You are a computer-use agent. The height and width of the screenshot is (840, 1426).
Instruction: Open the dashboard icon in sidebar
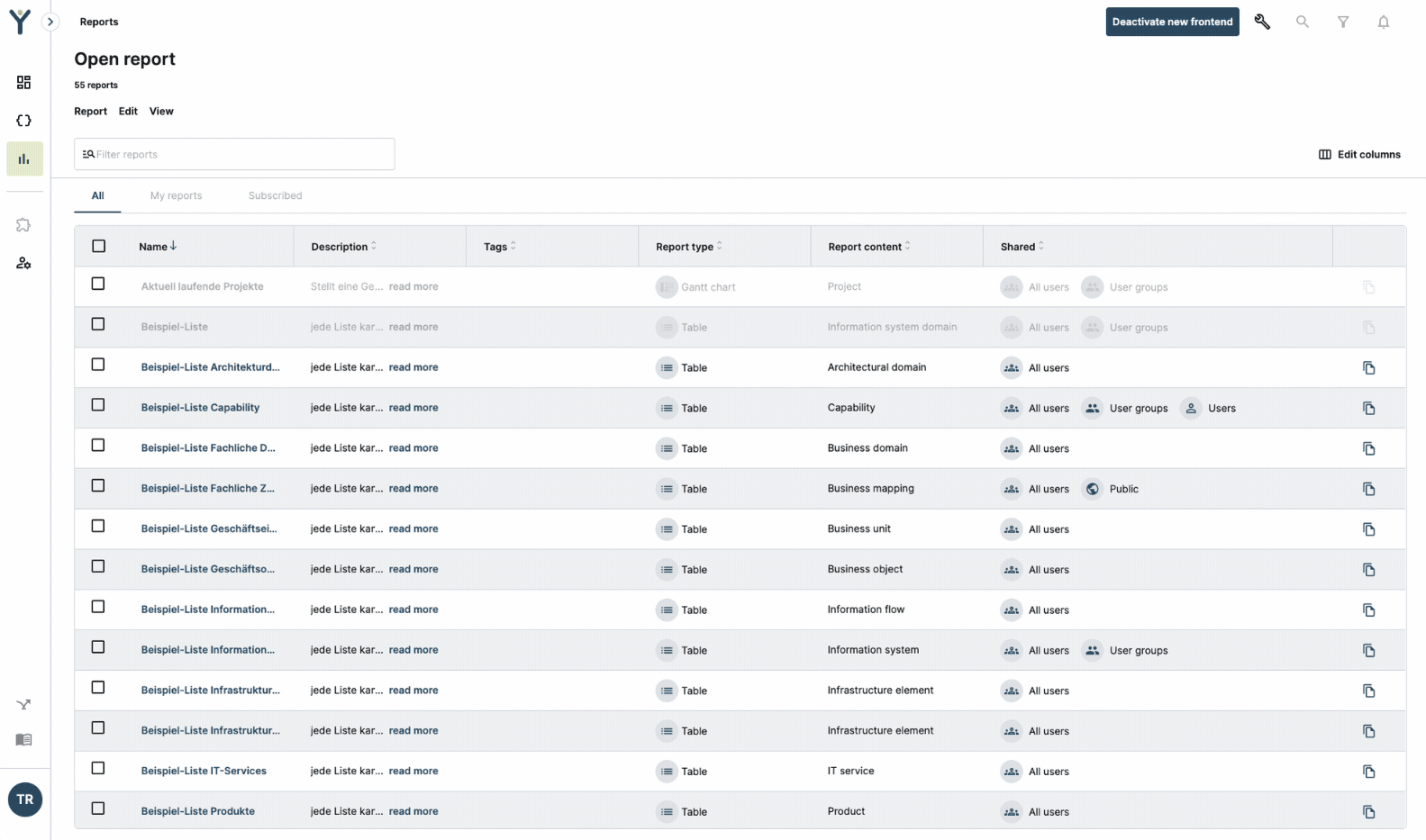coord(24,83)
